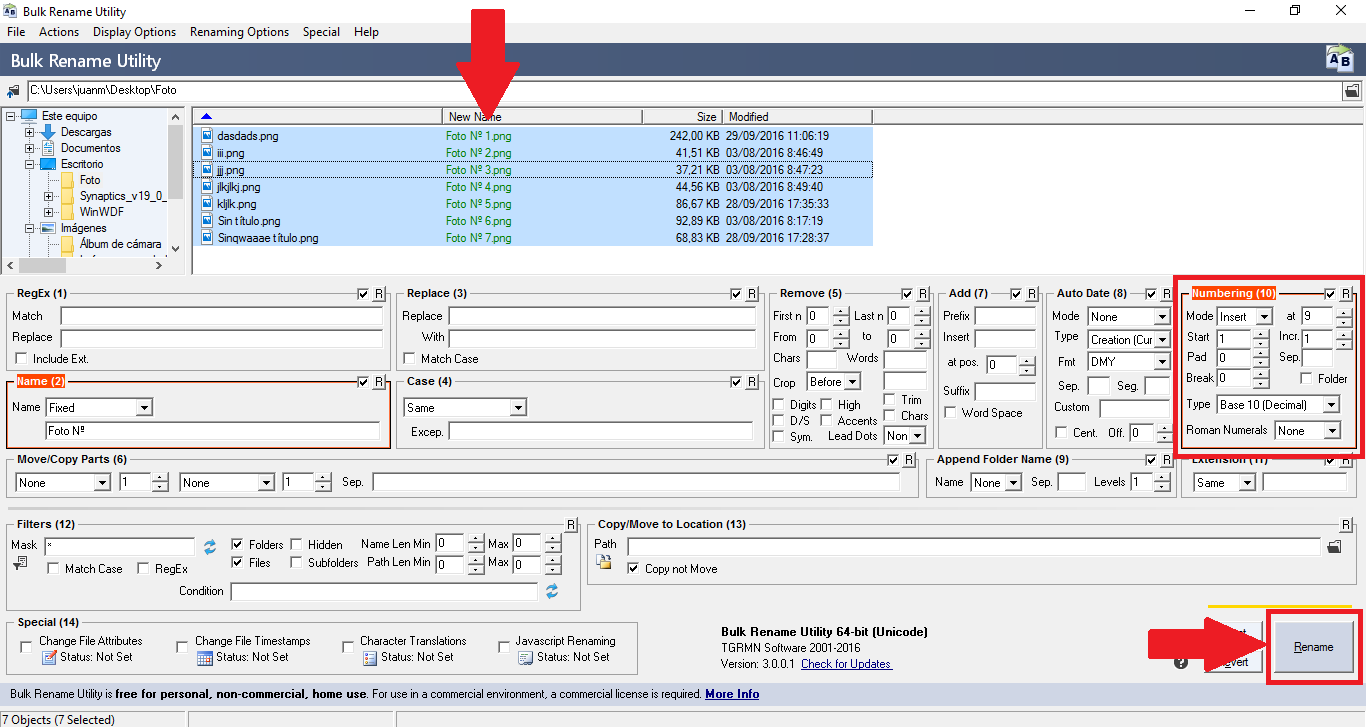Click the Rename button
The image size is (1366, 727).
tap(1313, 647)
